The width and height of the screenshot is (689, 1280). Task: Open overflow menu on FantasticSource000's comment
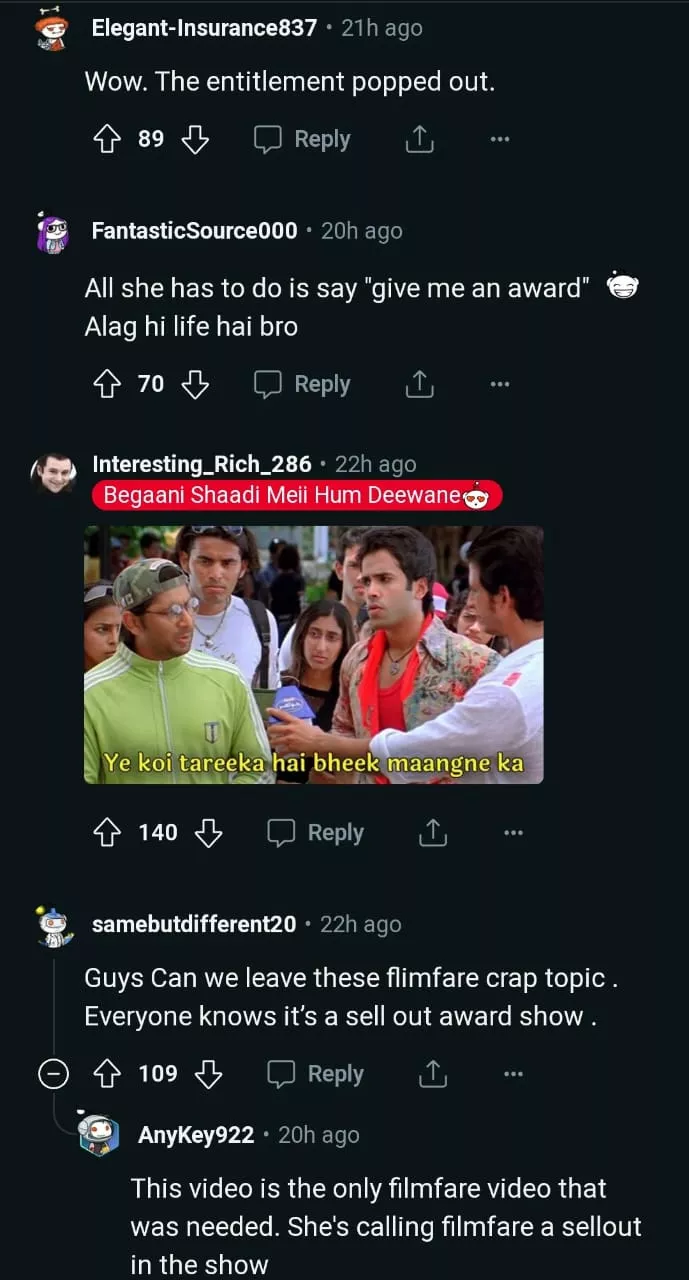pyautogui.click(x=500, y=384)
